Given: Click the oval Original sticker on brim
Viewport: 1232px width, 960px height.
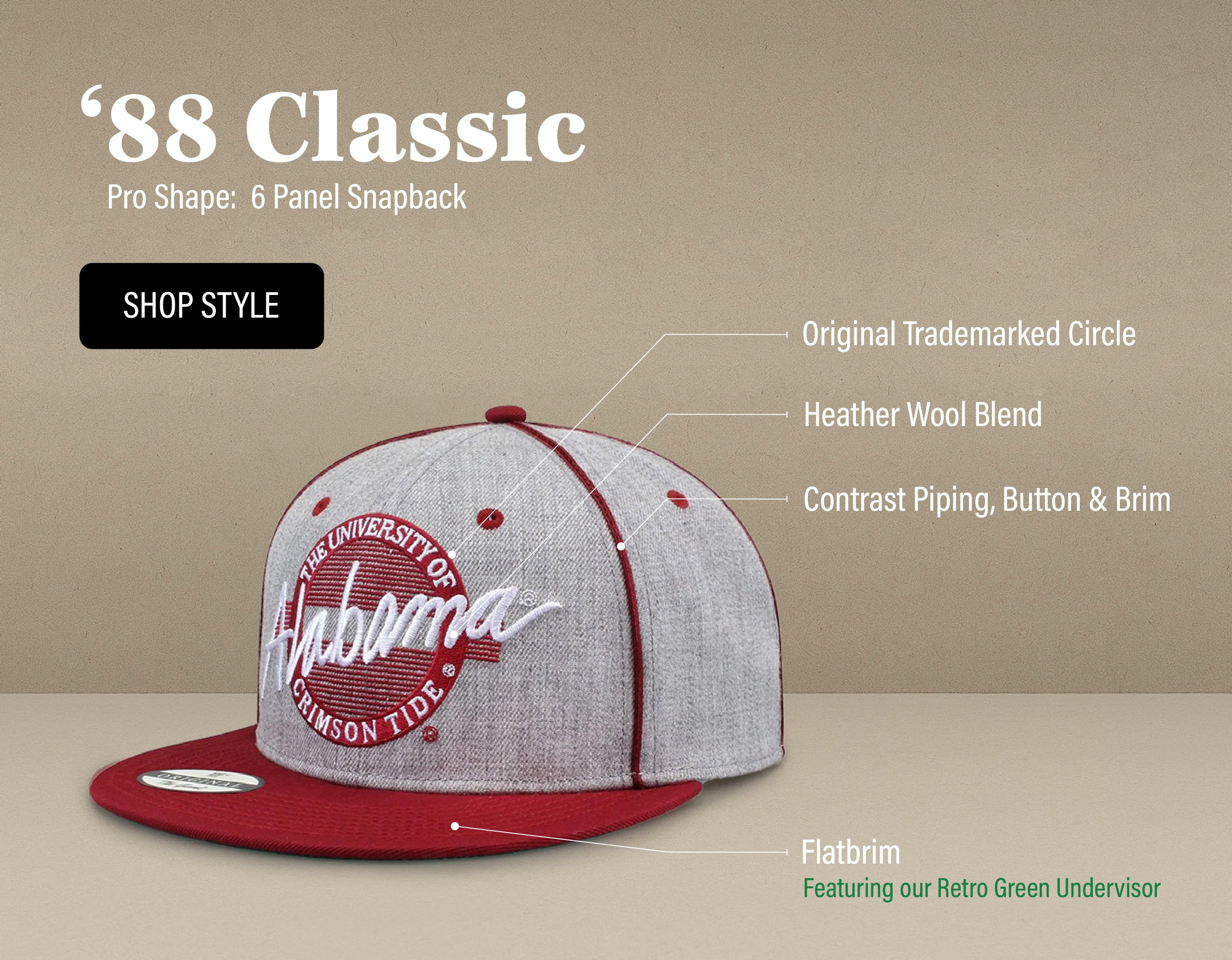Looking at the screenshot, I should click(x=201, y=780).
